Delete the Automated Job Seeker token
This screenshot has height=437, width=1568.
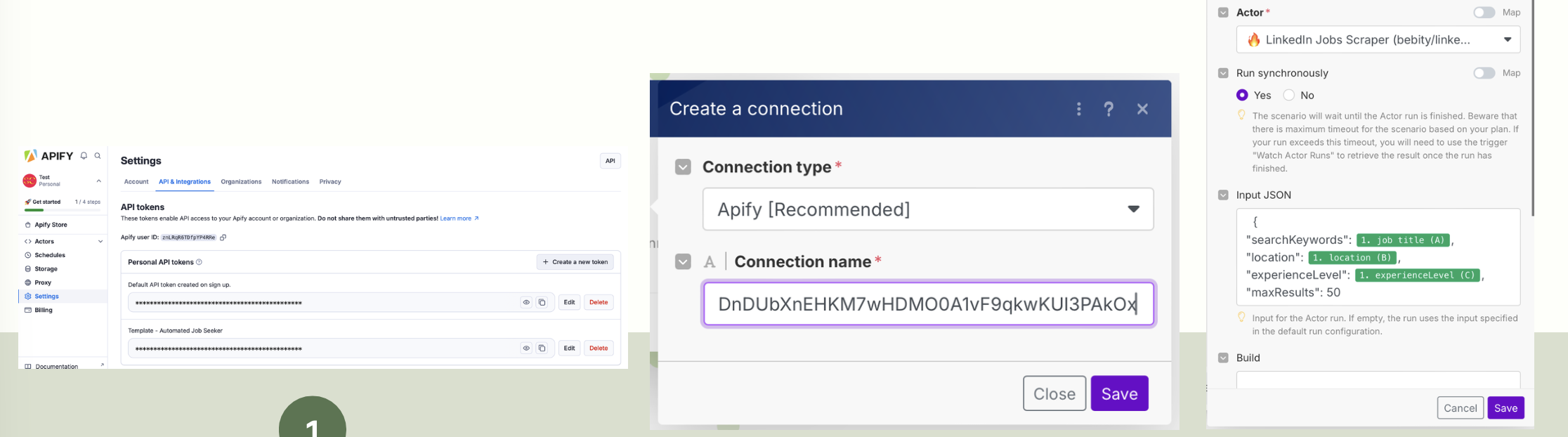599,348
